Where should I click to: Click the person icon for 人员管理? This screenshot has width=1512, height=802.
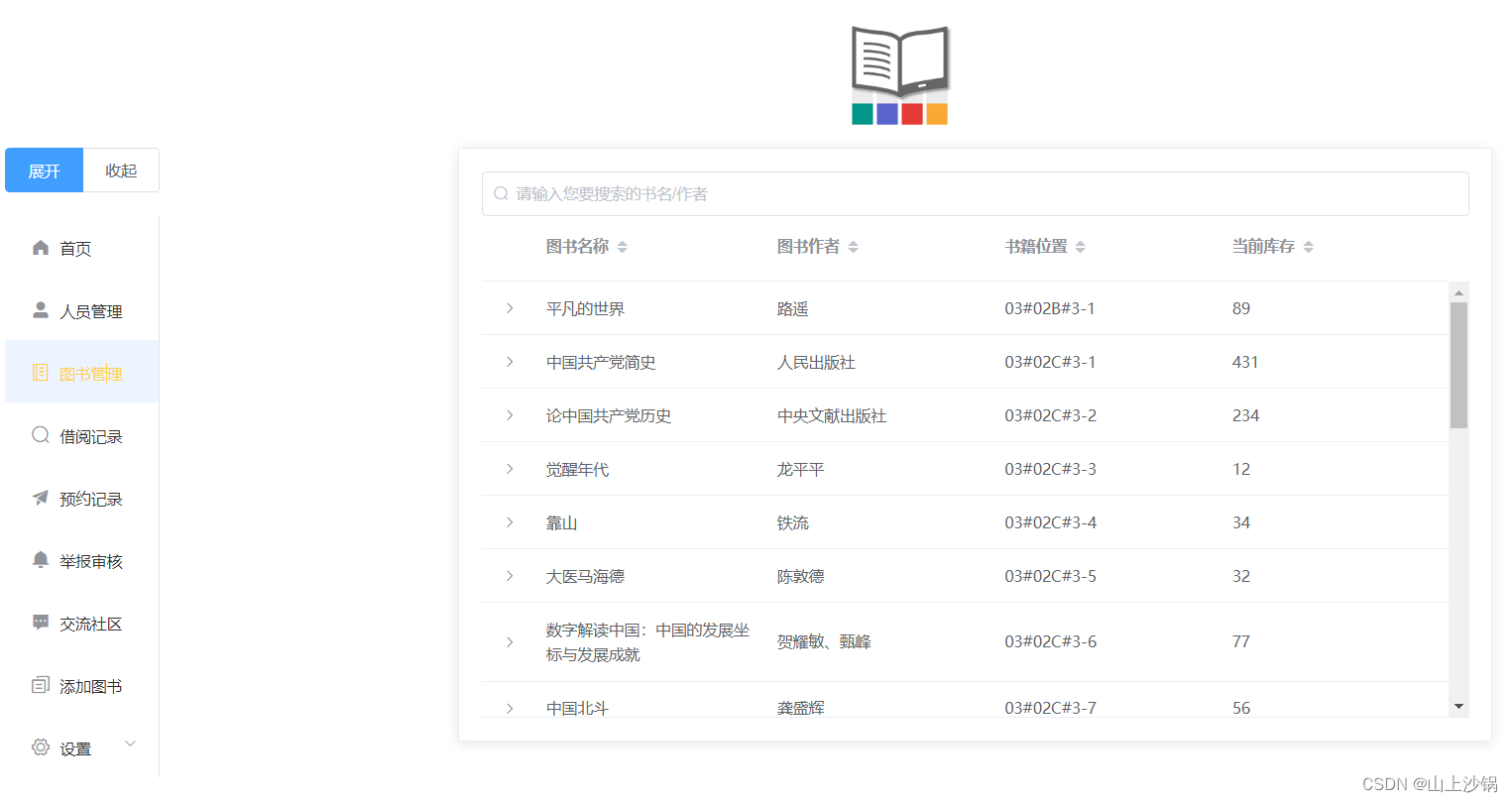coord(41,310)
